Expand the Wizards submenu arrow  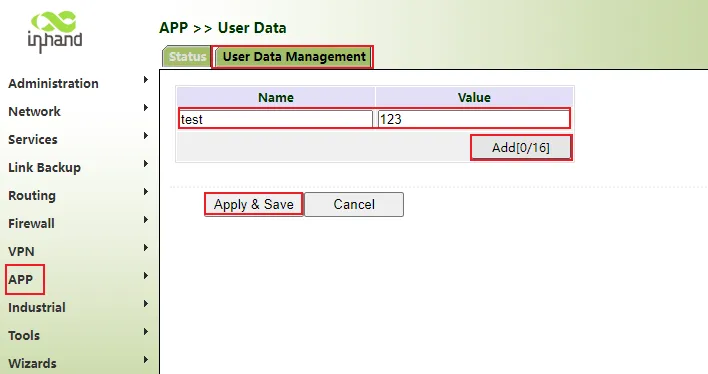coord(145,360)
